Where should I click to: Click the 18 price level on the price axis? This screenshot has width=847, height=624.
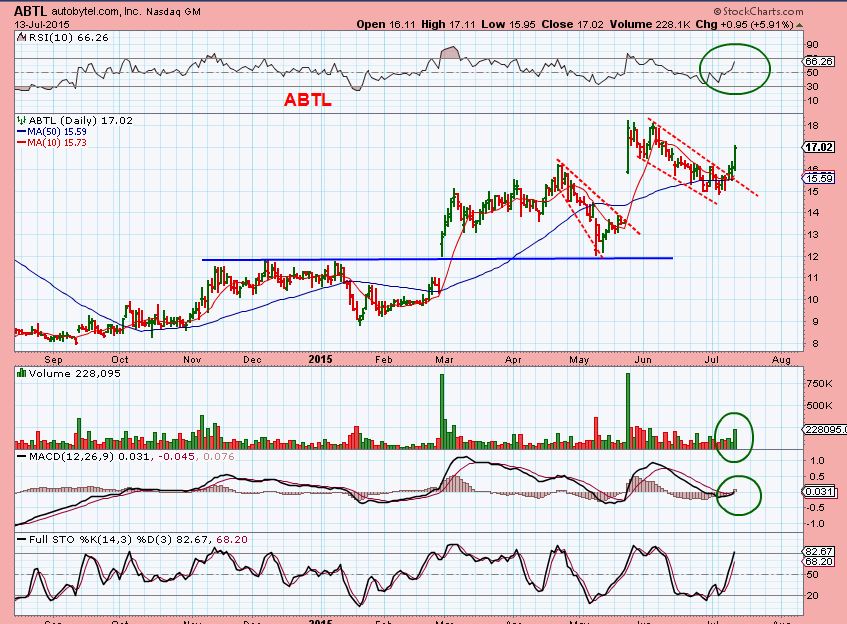[x=812, y=126]
